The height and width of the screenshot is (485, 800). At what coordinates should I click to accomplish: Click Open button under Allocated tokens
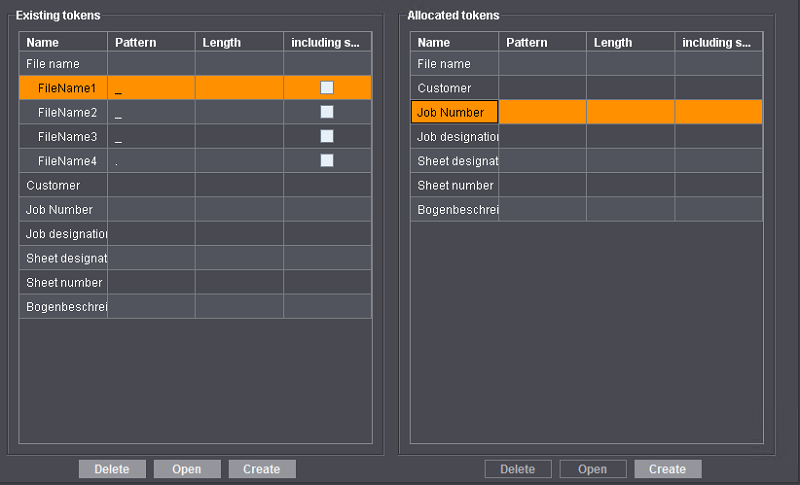point(593,469)
